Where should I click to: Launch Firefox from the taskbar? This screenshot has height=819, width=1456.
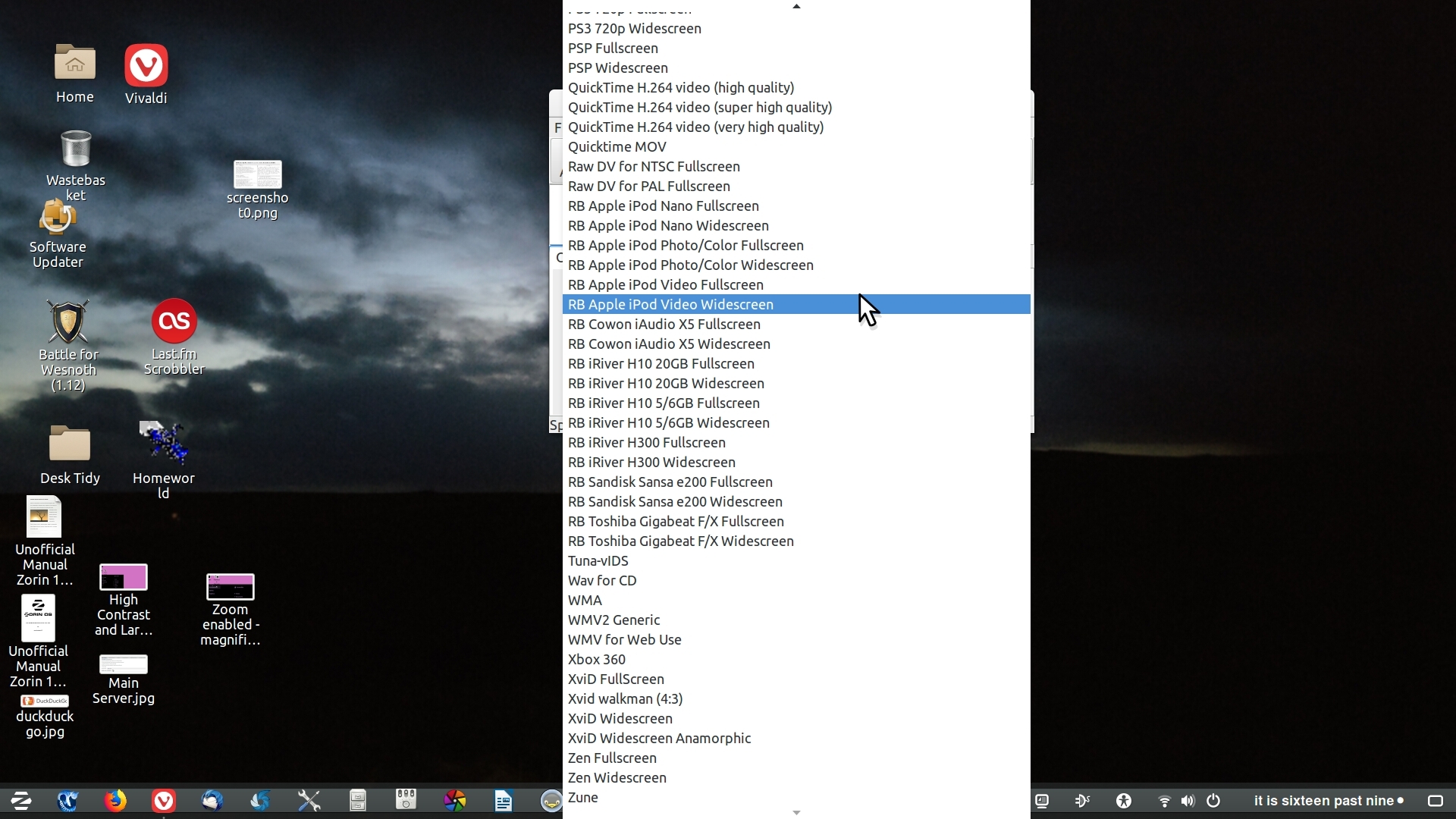(115, 801)
